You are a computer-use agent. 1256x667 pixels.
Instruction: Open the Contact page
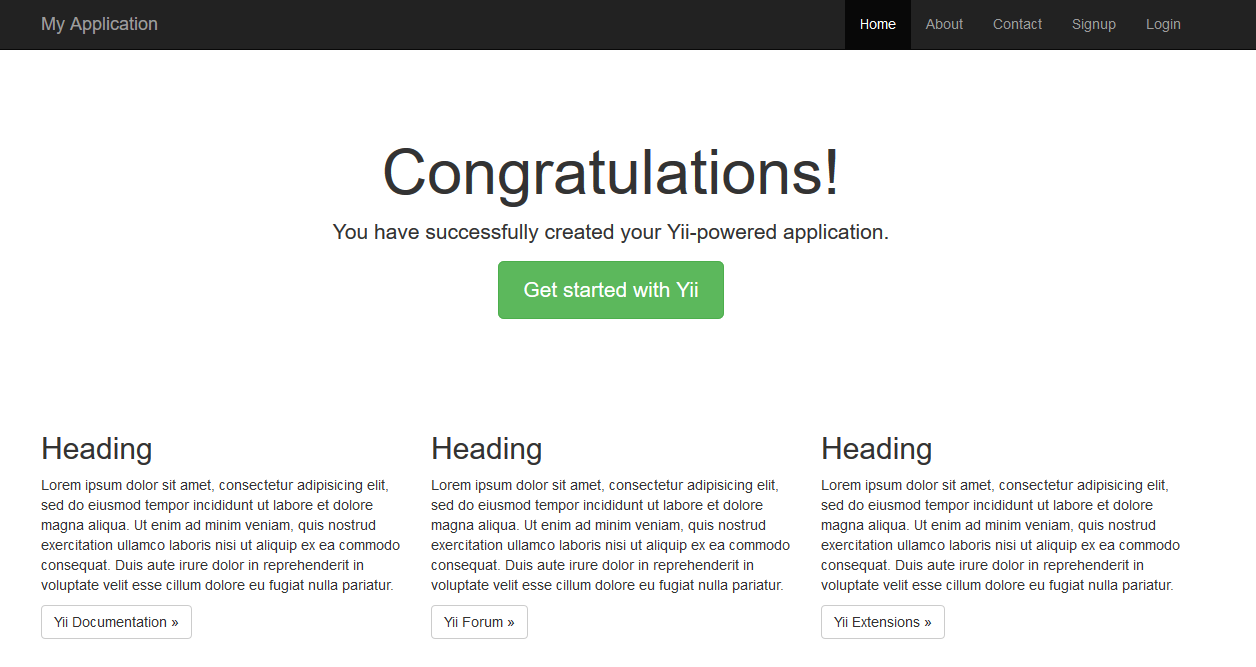point(1017,24)
